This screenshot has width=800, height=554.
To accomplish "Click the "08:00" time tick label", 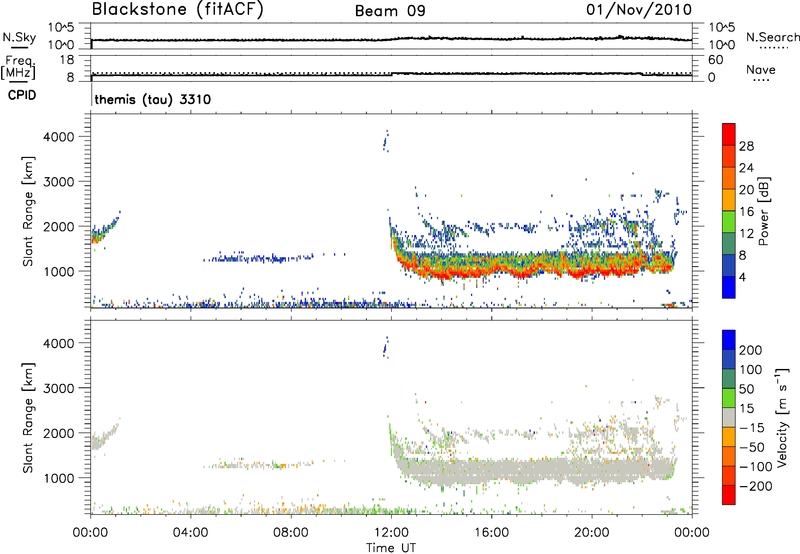I will 291,533.
